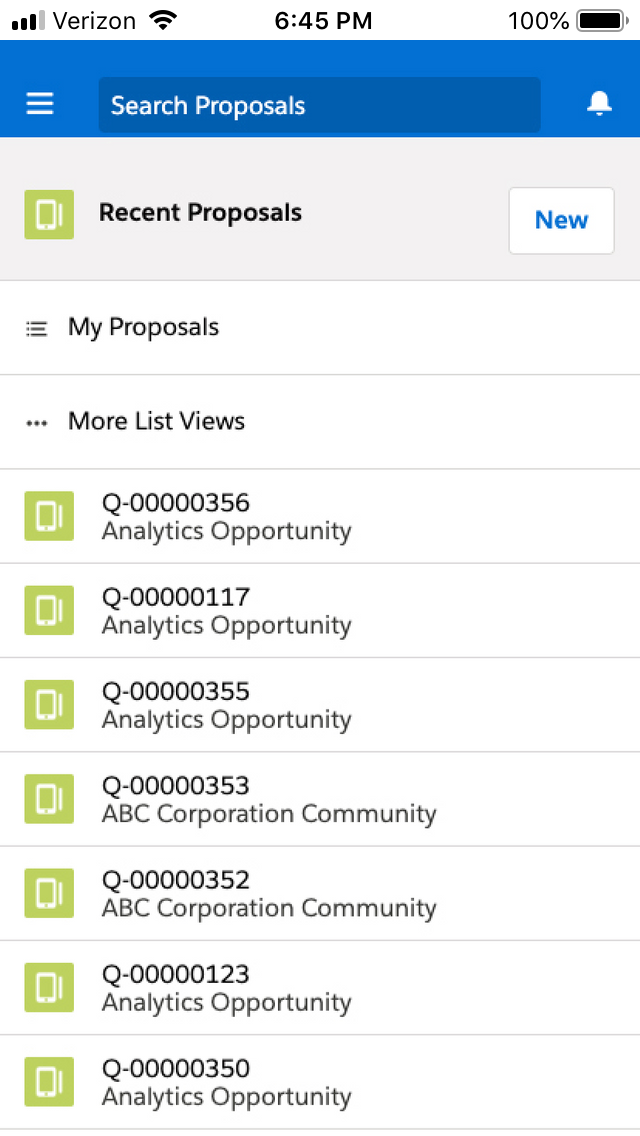Click the proposal icon beside Q-00000350
Viewport: 640px width, 1136px height.
pos(49,1082)
